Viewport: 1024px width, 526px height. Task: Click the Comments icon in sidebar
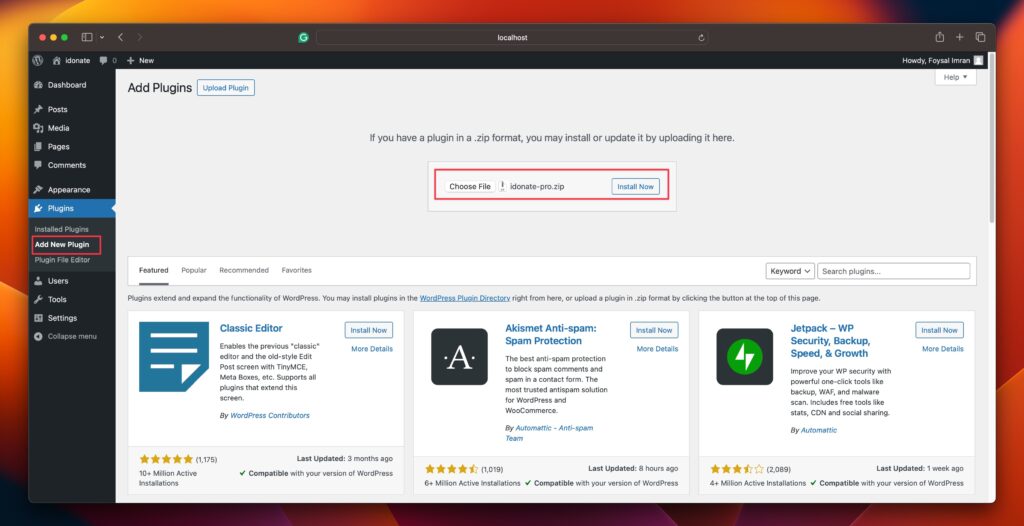pyautogui.click(x=38, y=165)
